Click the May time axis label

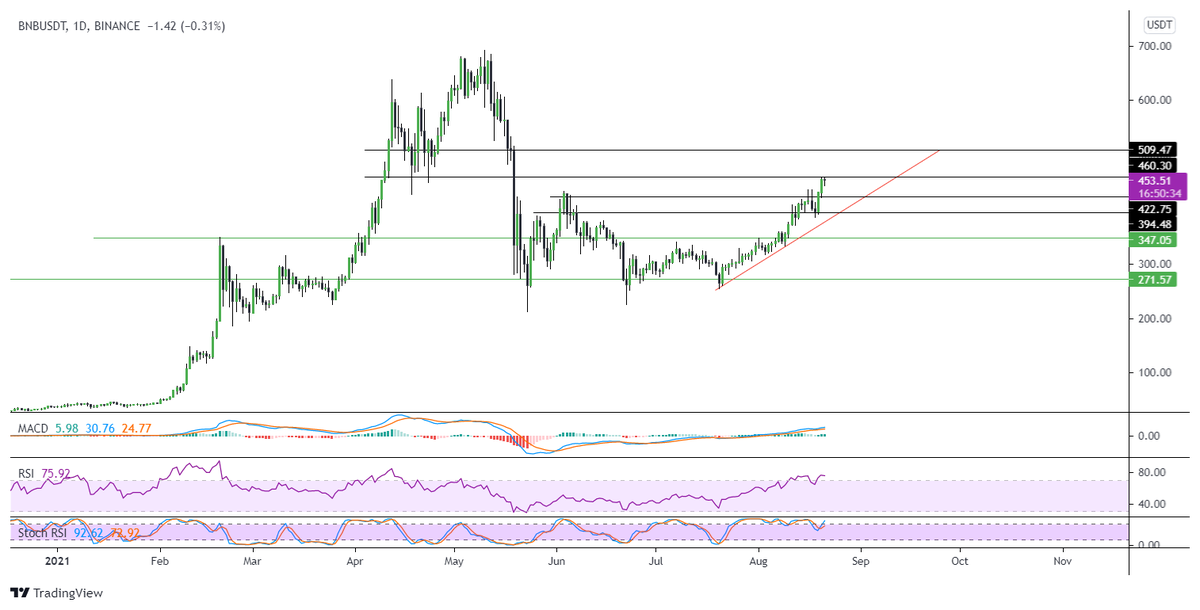tap(454, 563)
